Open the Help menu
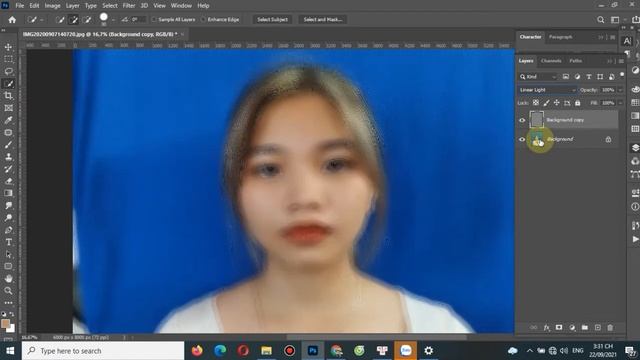This screenshot has width=640, height=360. click(203, 6)
